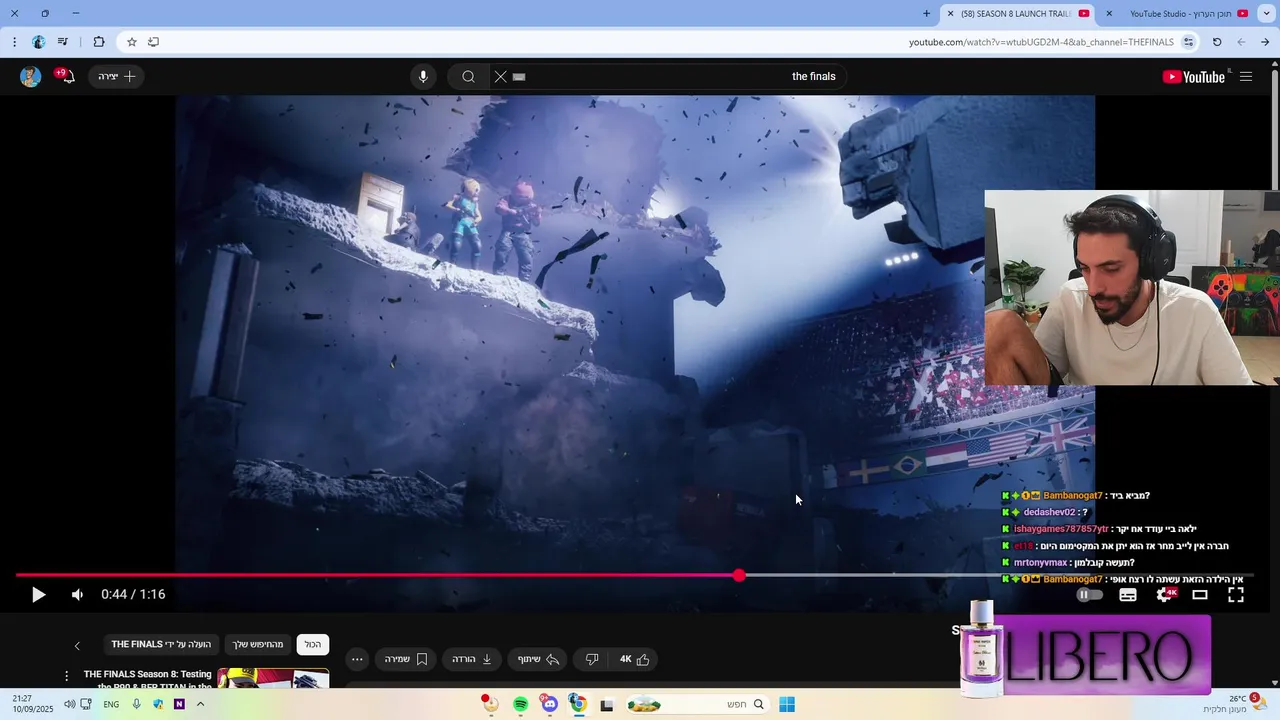Save the video with שמירה button
This screenshot has height=720, width=1280.
[x=406, y=659]
